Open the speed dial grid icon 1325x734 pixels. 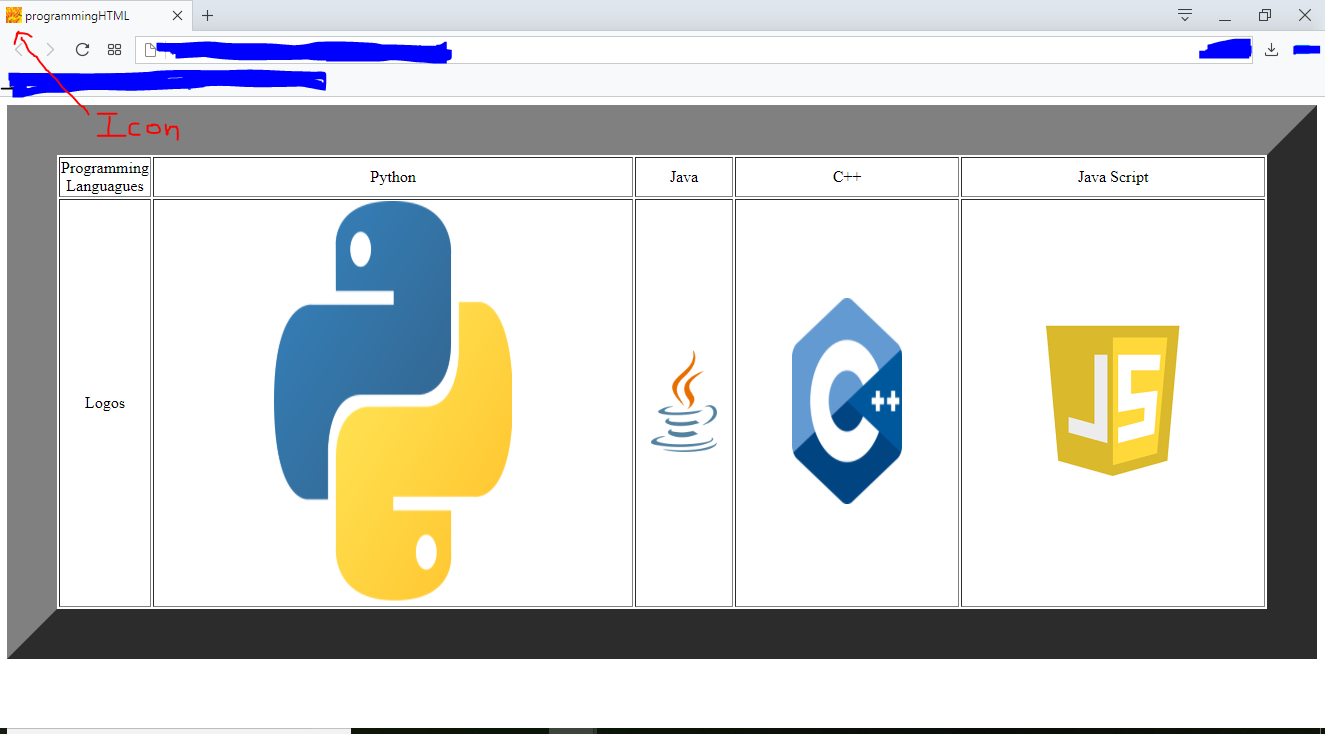coord(114,50)
